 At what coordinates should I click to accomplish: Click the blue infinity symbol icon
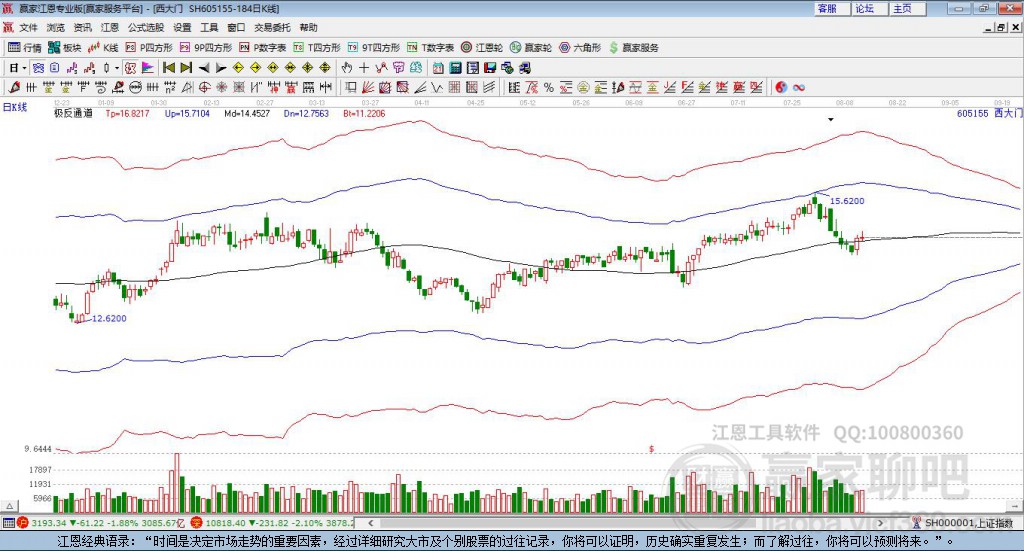[799, 88]
